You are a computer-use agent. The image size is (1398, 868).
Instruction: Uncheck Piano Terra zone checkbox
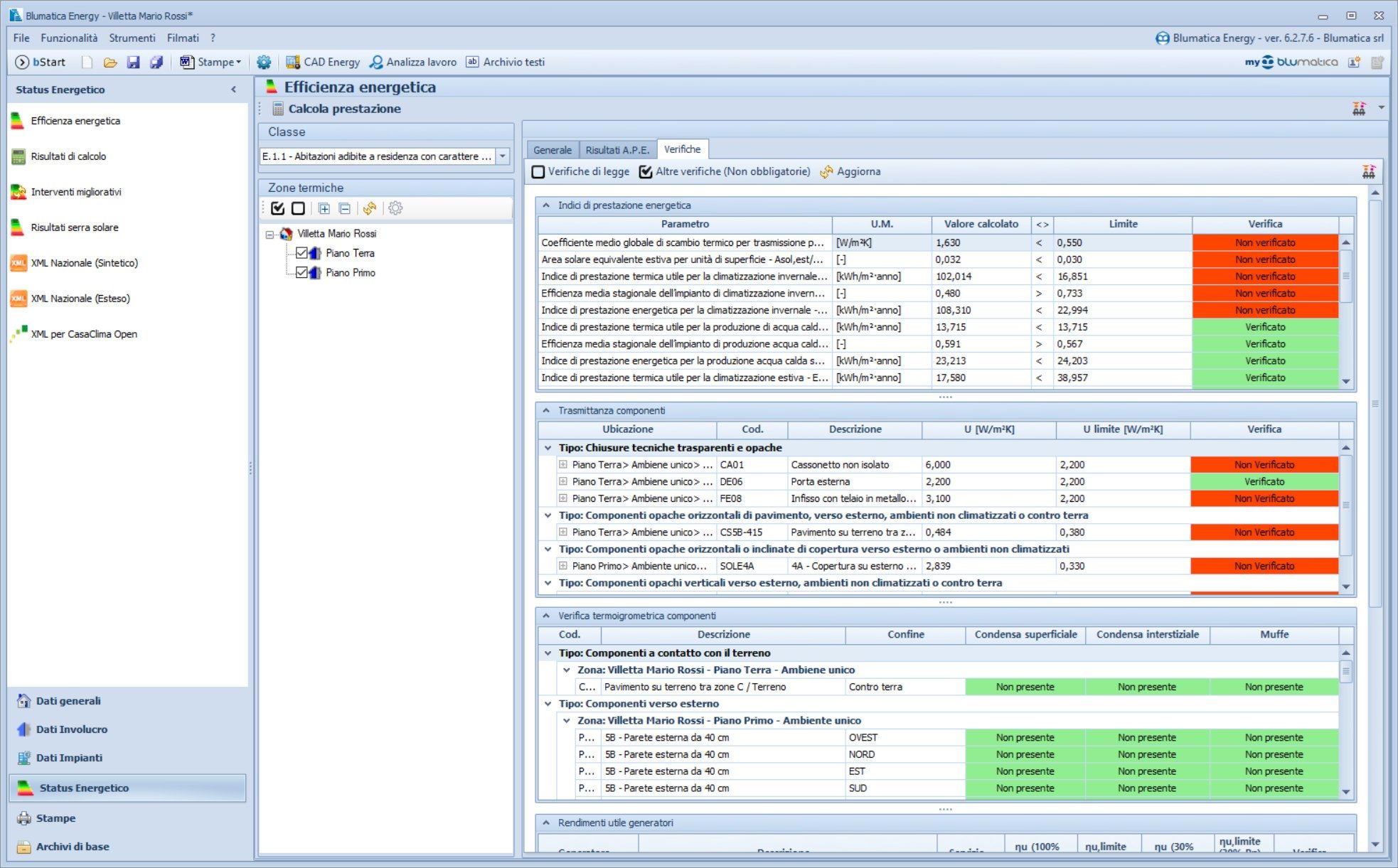click(x=302, y=253)
